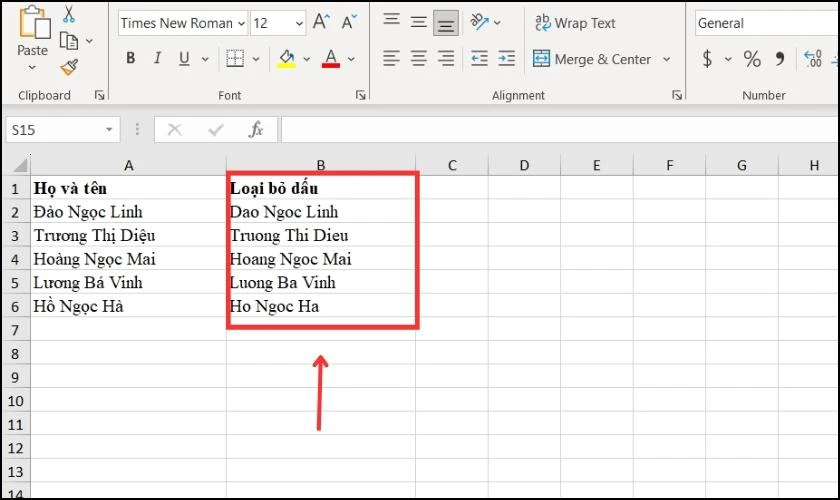Toggle Italic formatting
840x500 pixels.
157,58
